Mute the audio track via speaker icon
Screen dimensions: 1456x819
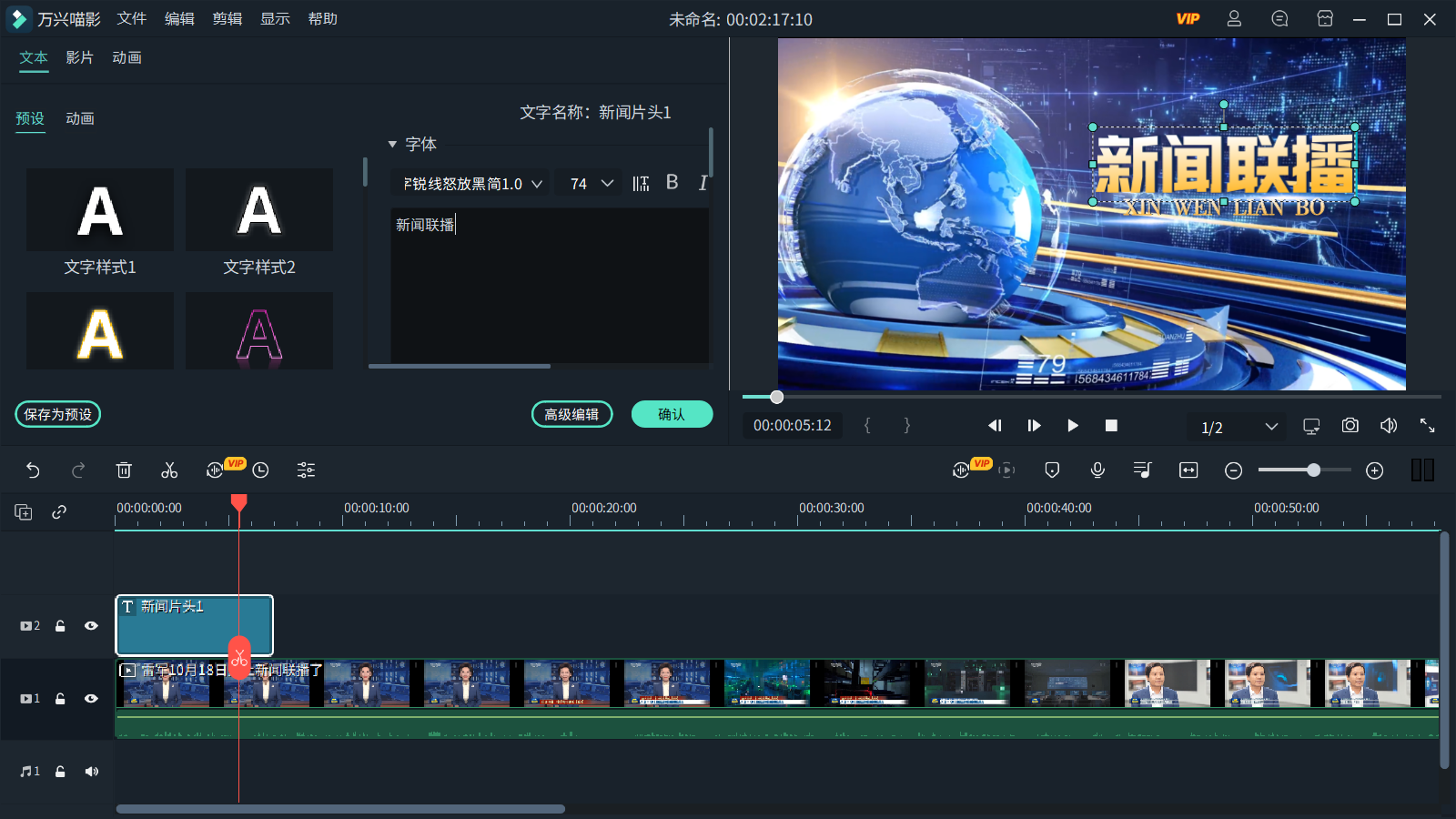pos(91,771)
